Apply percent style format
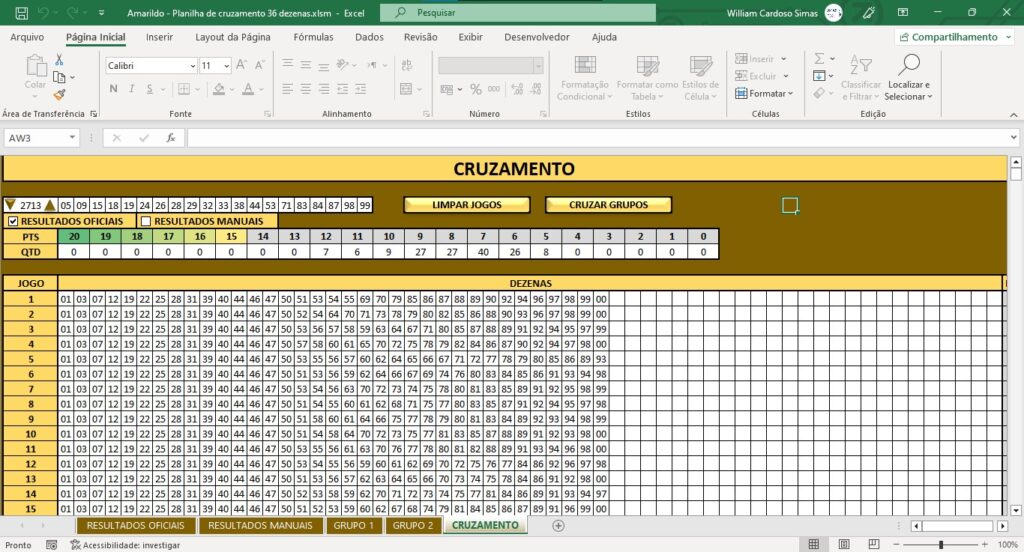This screenshot has width=1024, height=552. (x=475, y=89)
